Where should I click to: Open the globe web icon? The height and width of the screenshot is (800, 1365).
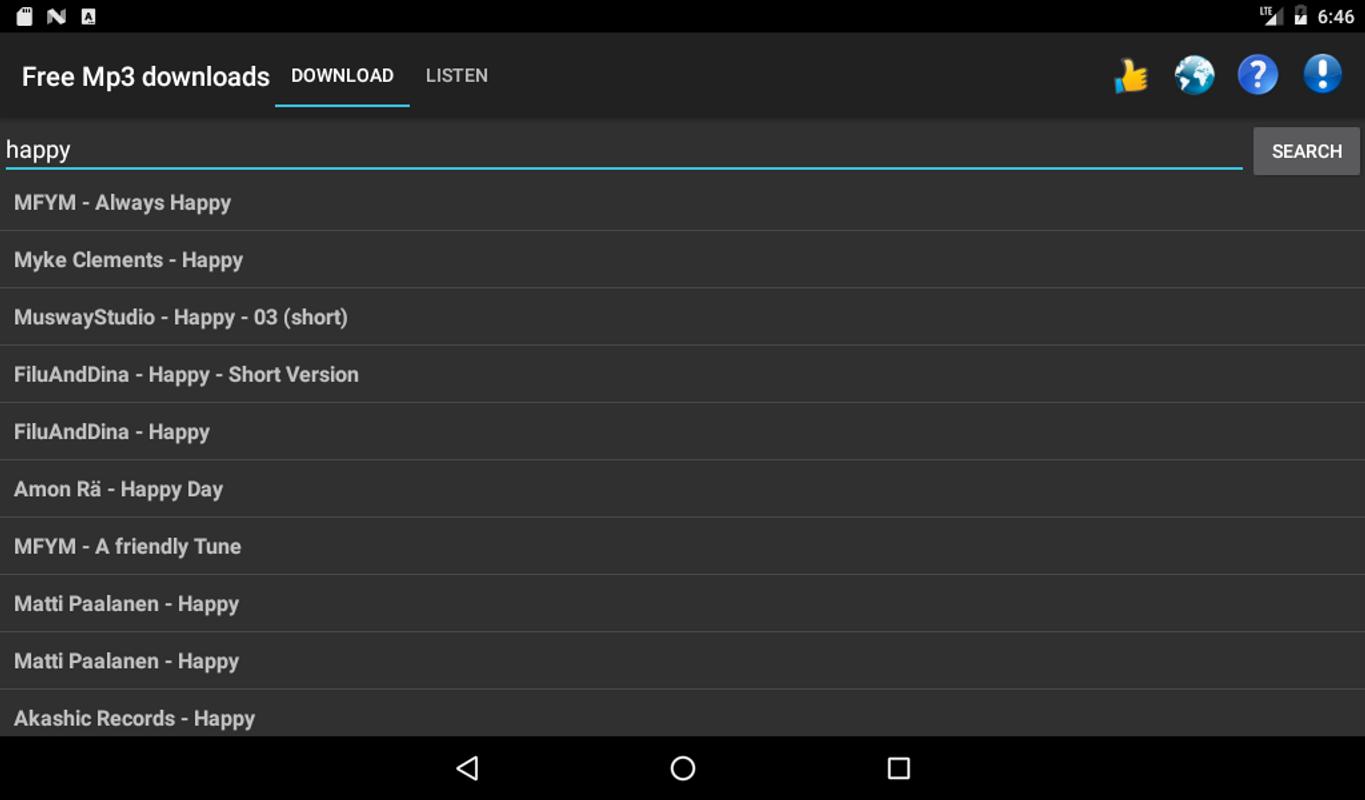pos(1194,75)
